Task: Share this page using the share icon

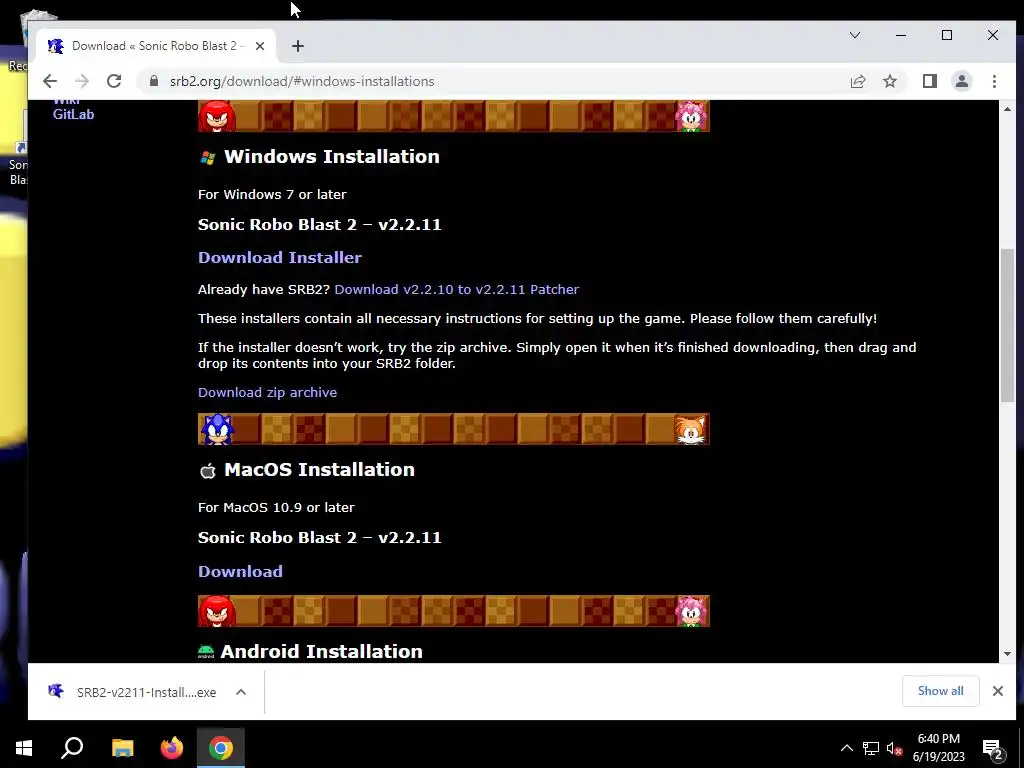Action: coord(857,81)
